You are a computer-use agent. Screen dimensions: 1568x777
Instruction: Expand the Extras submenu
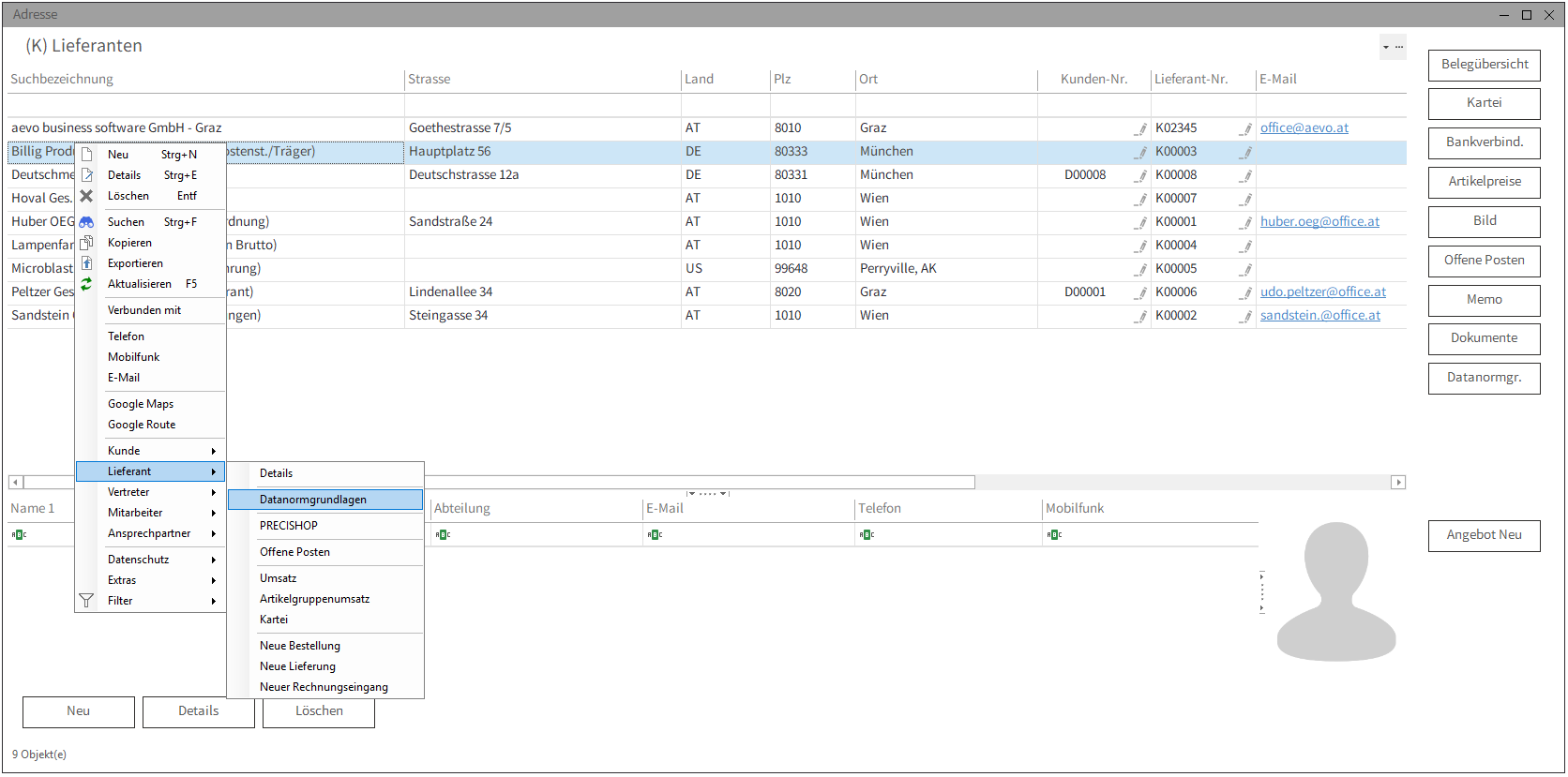pyautogui.click(x=151, y=580)
